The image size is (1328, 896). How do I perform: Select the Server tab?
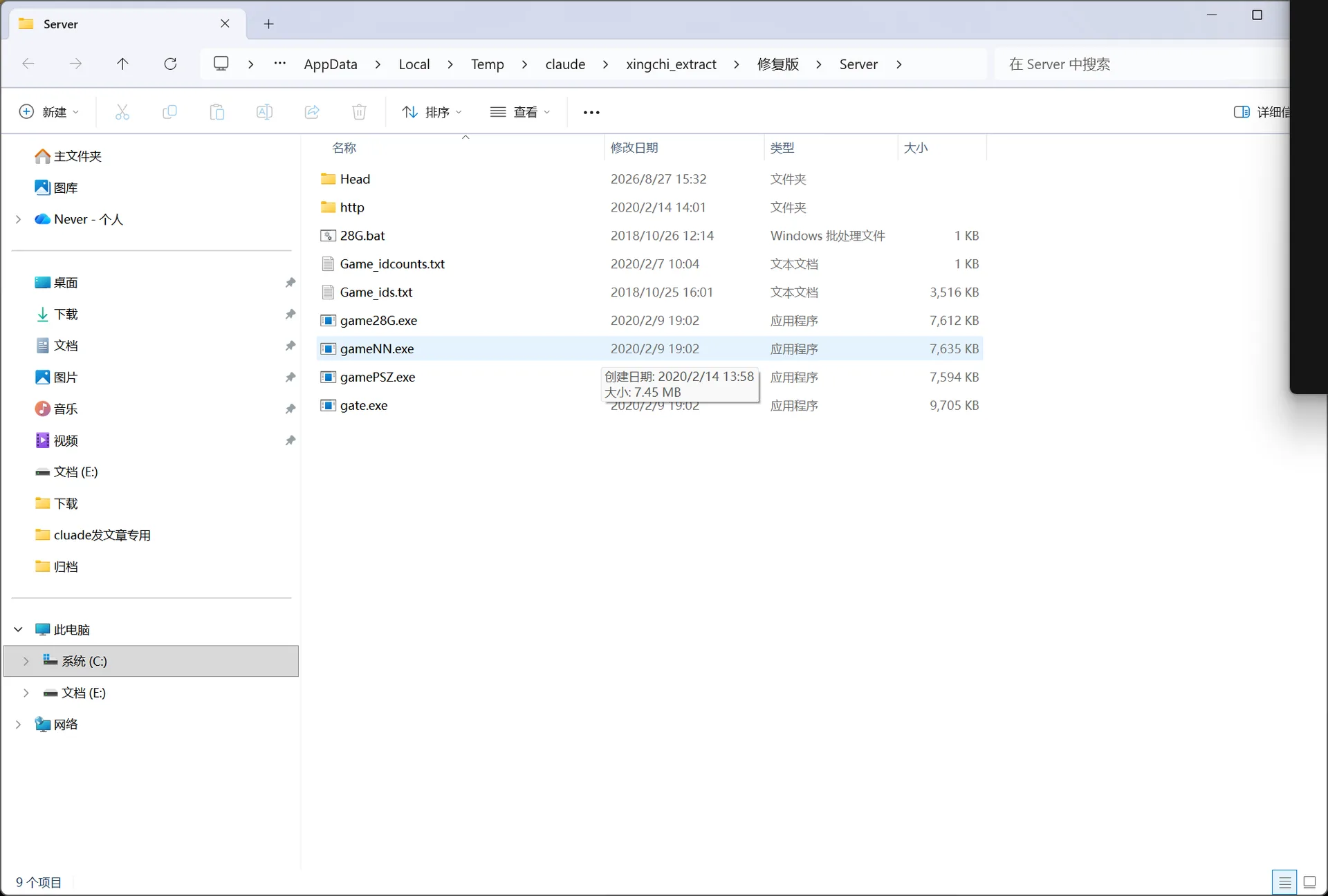[129, 24]
